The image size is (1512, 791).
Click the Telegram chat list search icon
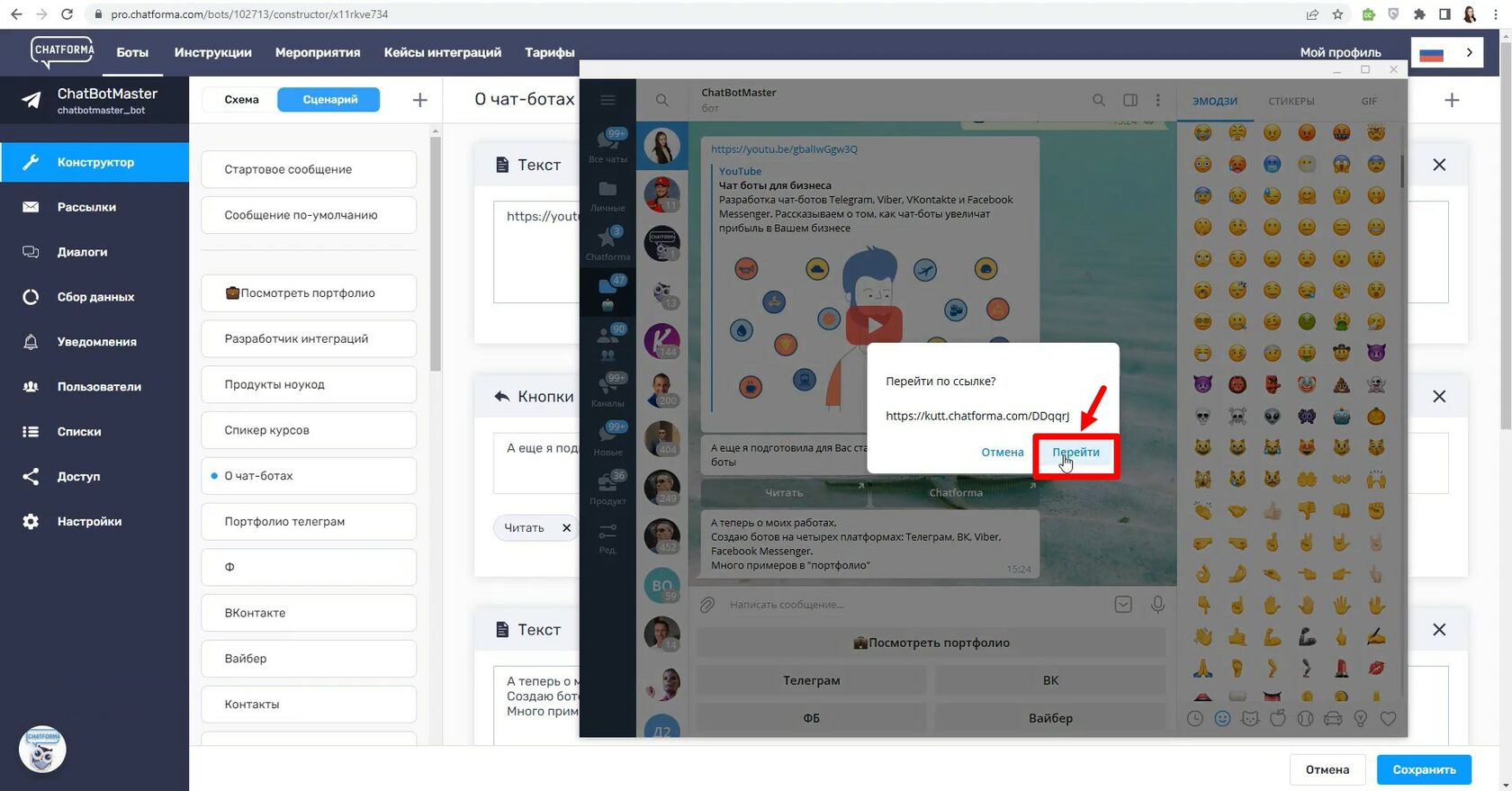[x=661, y=100]
